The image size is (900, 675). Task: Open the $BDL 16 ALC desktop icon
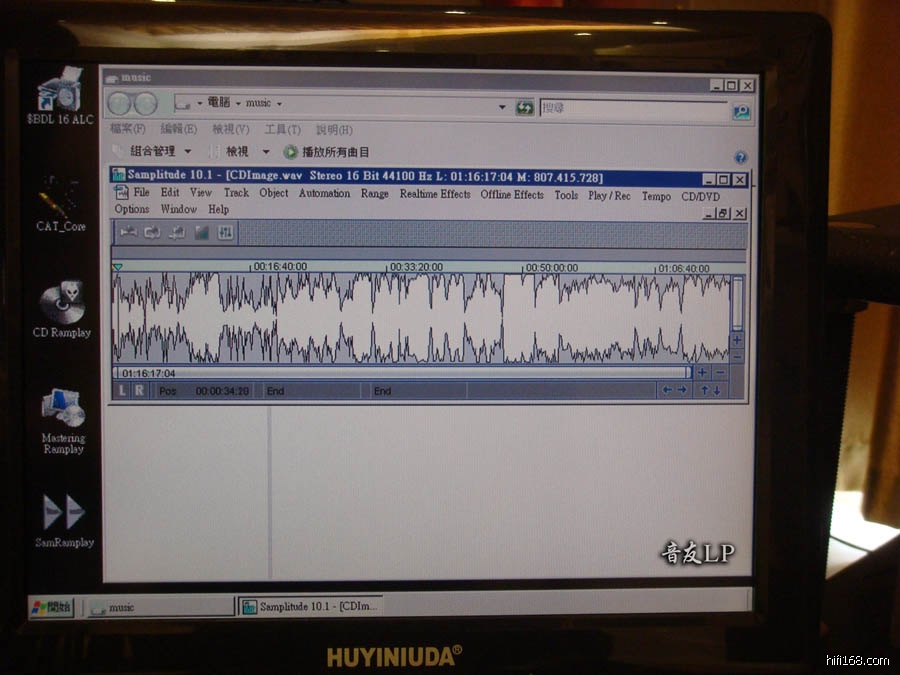59,93
